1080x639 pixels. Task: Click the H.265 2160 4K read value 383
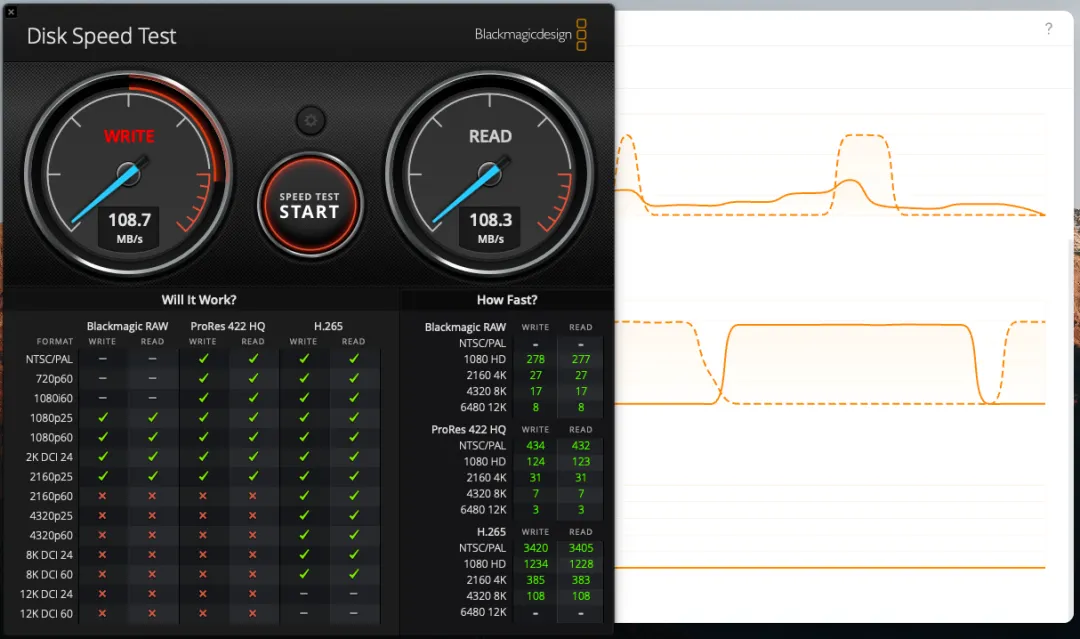[581, 580]
